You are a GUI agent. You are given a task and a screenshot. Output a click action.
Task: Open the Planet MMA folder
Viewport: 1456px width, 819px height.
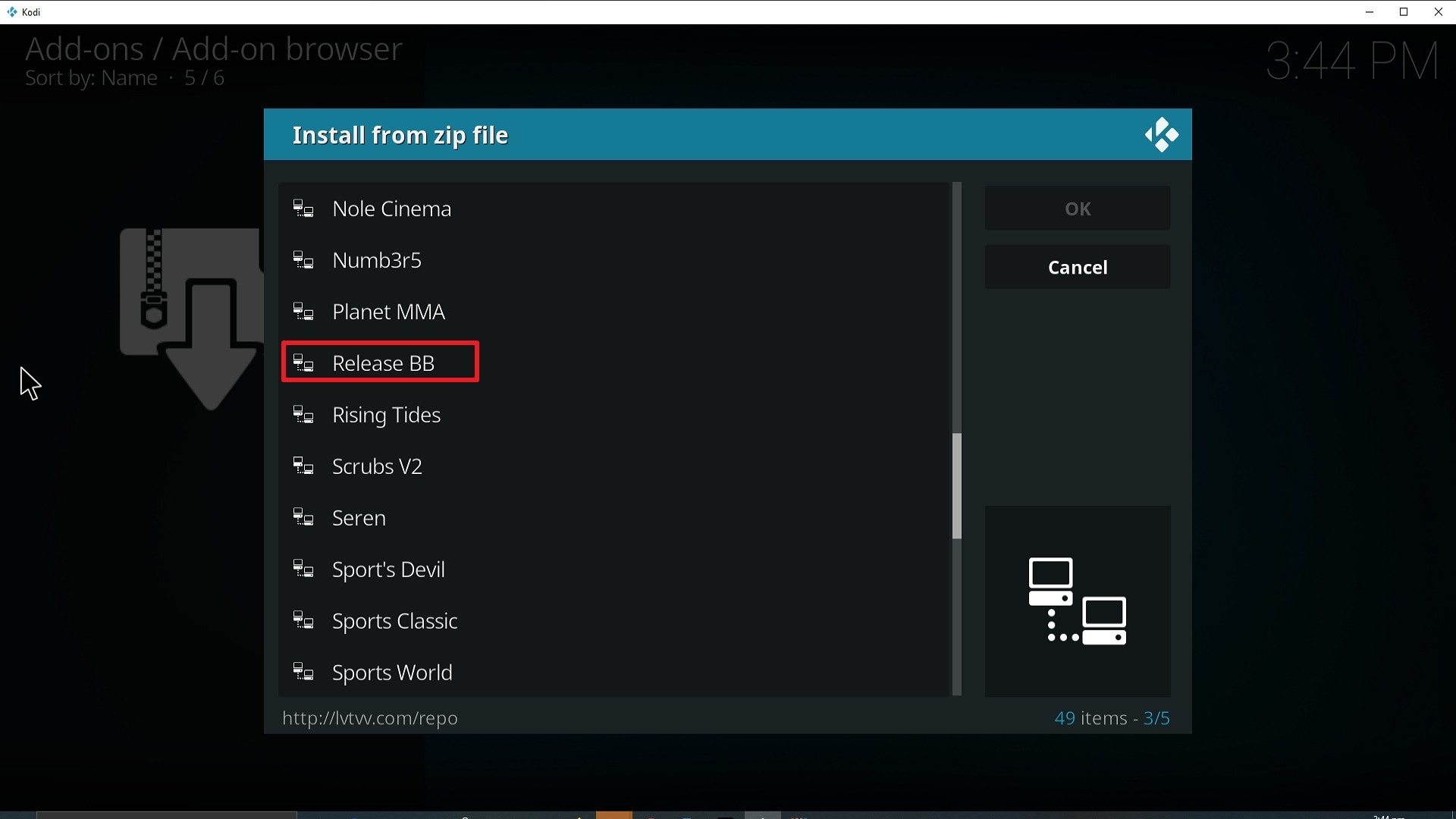(614, 312)
